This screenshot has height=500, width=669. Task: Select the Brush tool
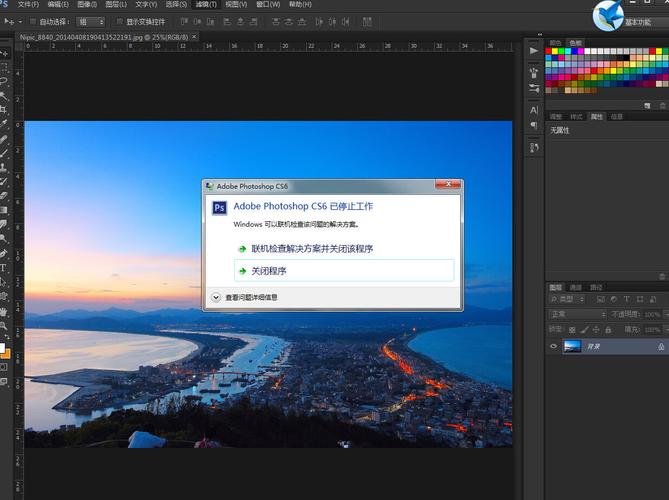3,153
